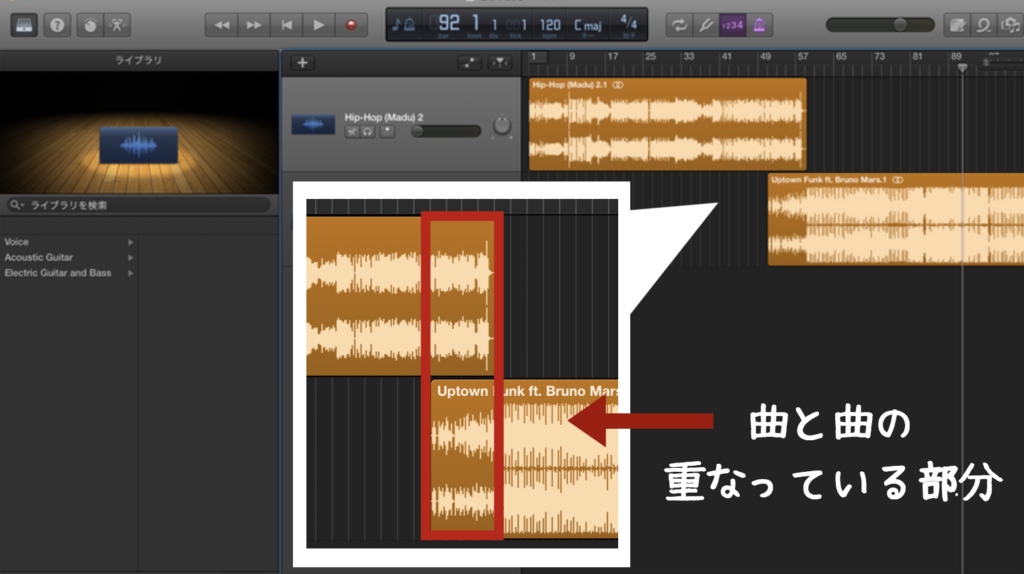Click ruler at bar 33
The height and width of the screenshot is (574, 1024).
pos(688,57)
